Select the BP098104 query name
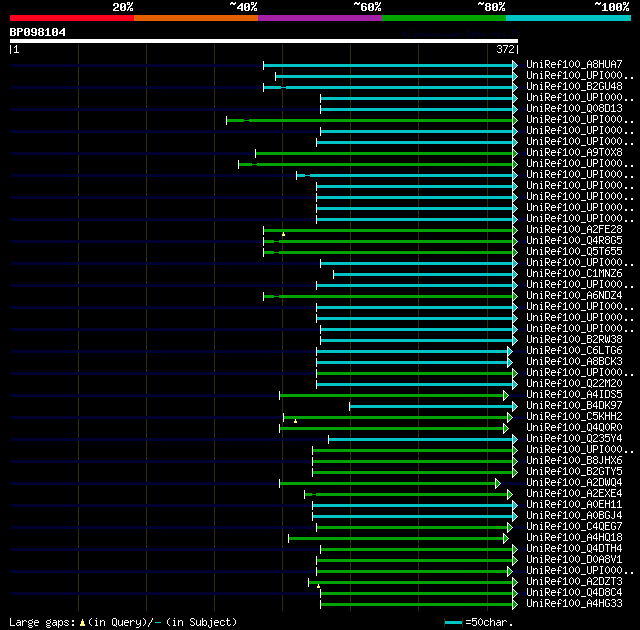Screen dimensions: 640x630 38,32
